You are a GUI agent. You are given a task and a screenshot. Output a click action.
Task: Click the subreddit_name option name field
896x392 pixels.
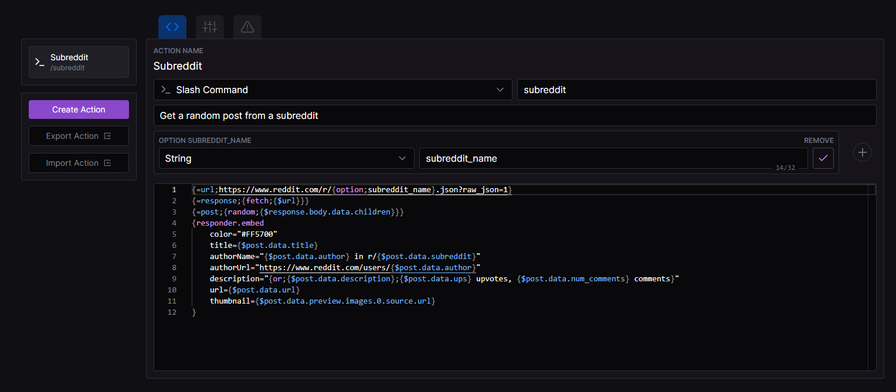[x=613, y=159]
